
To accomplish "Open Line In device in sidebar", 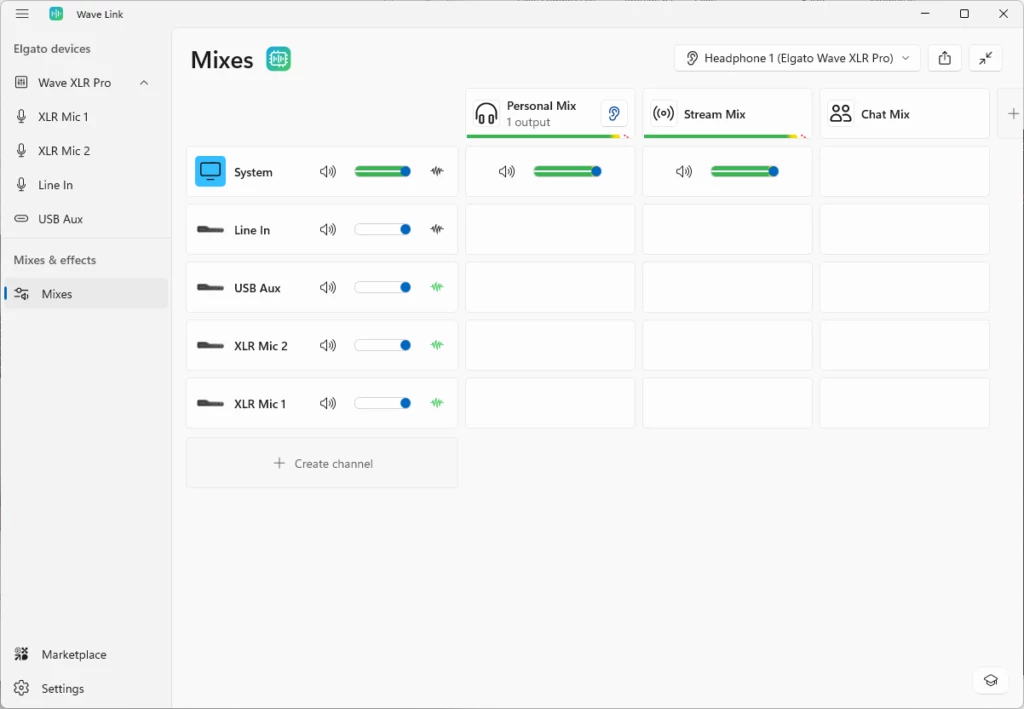I will pos(55,185).
